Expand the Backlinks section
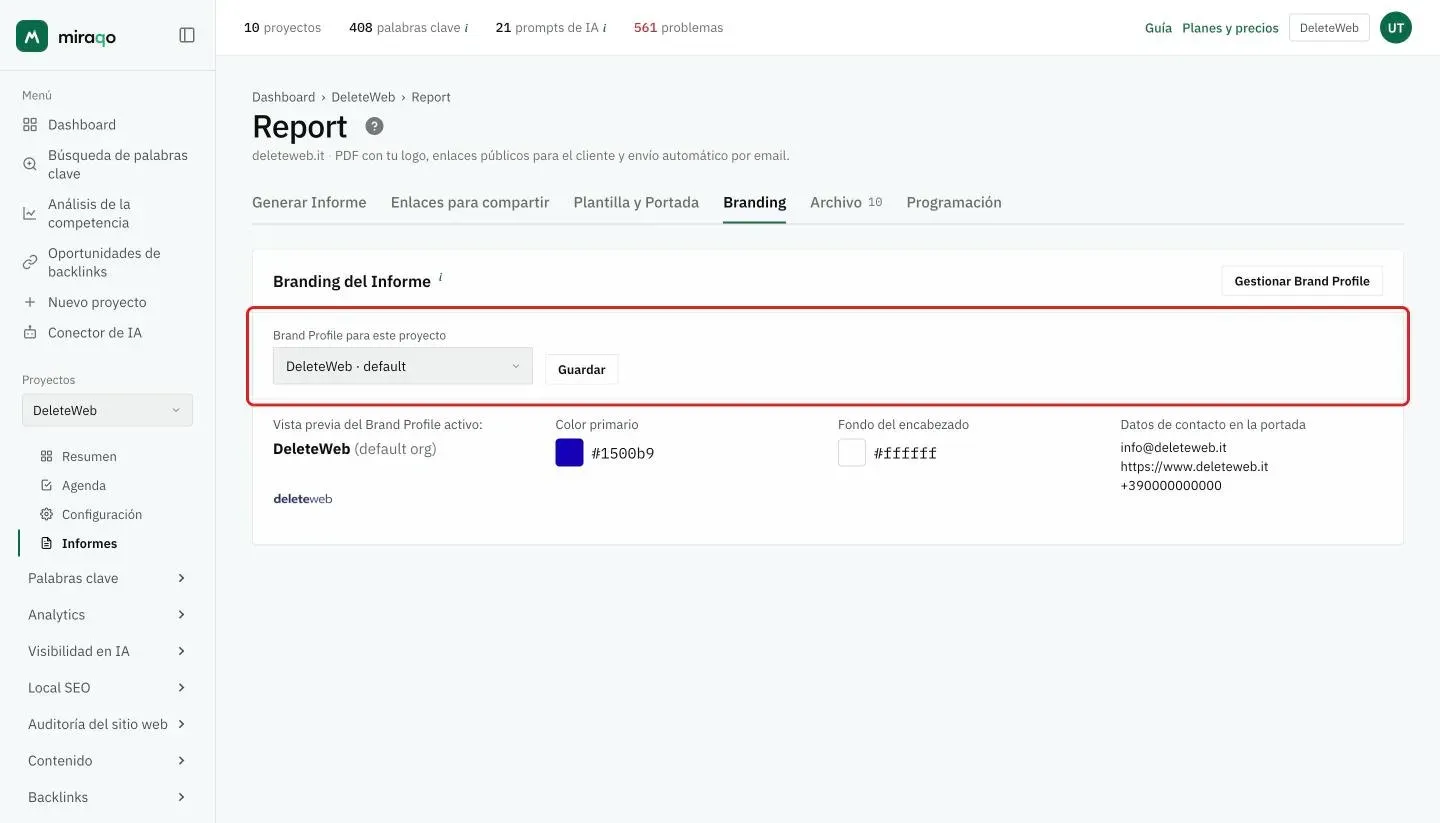 [x=107, y=797]
